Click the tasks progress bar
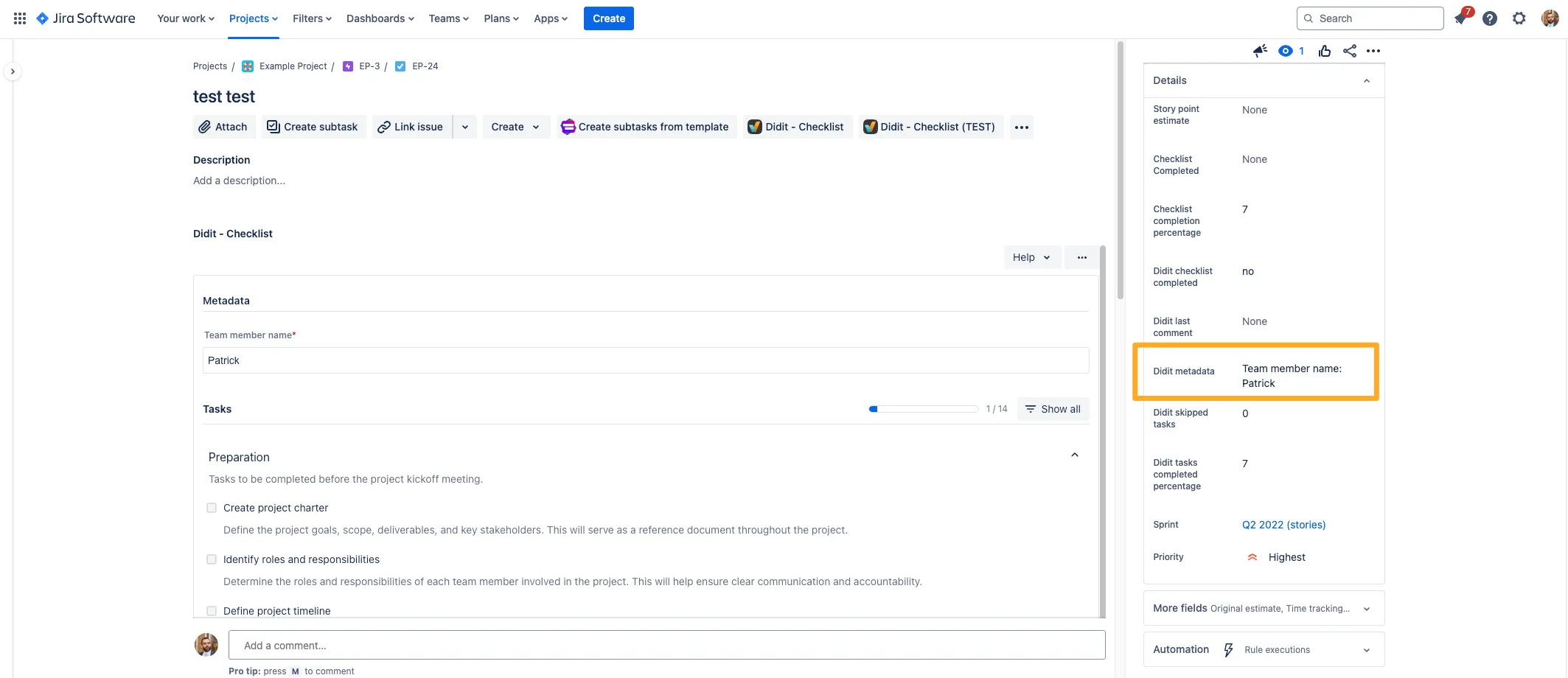This screenshot has height=678, width=1568. point(924,409)
